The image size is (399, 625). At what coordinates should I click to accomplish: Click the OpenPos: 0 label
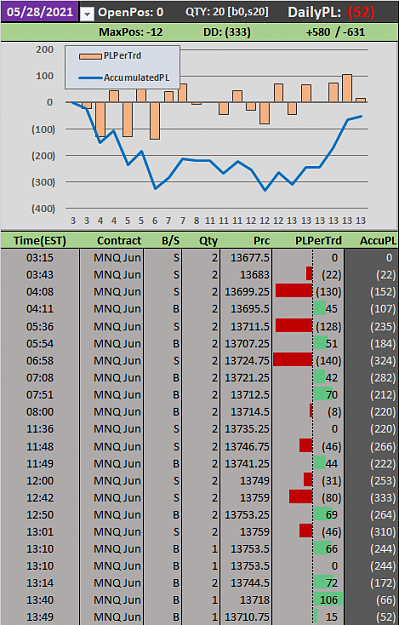(x=131, y=12)
